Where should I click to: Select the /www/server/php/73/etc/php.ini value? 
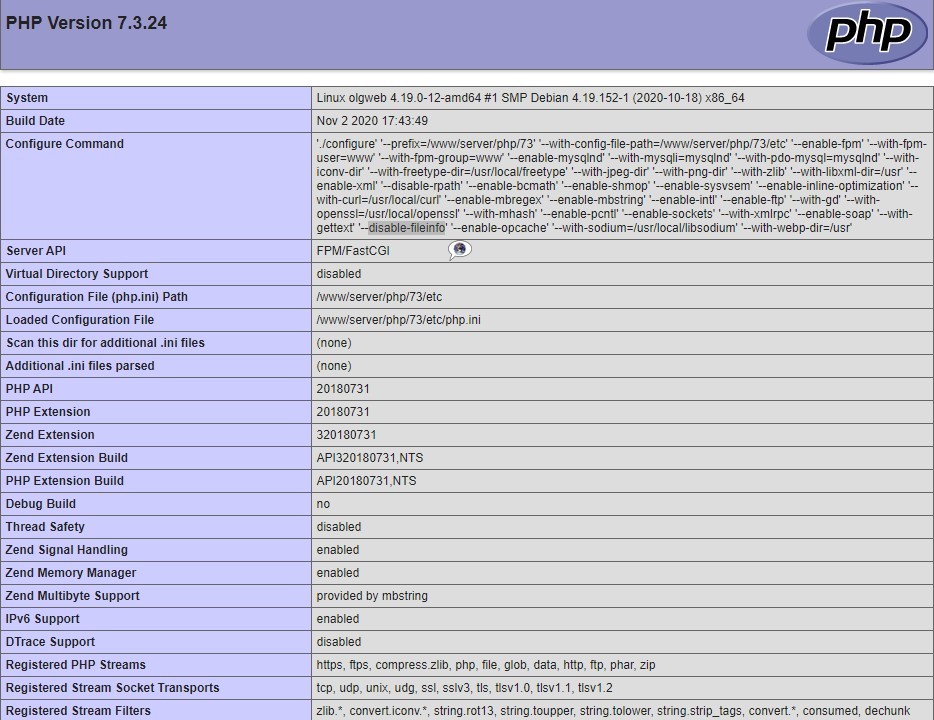pyautogui.click(x=398, y=320)
